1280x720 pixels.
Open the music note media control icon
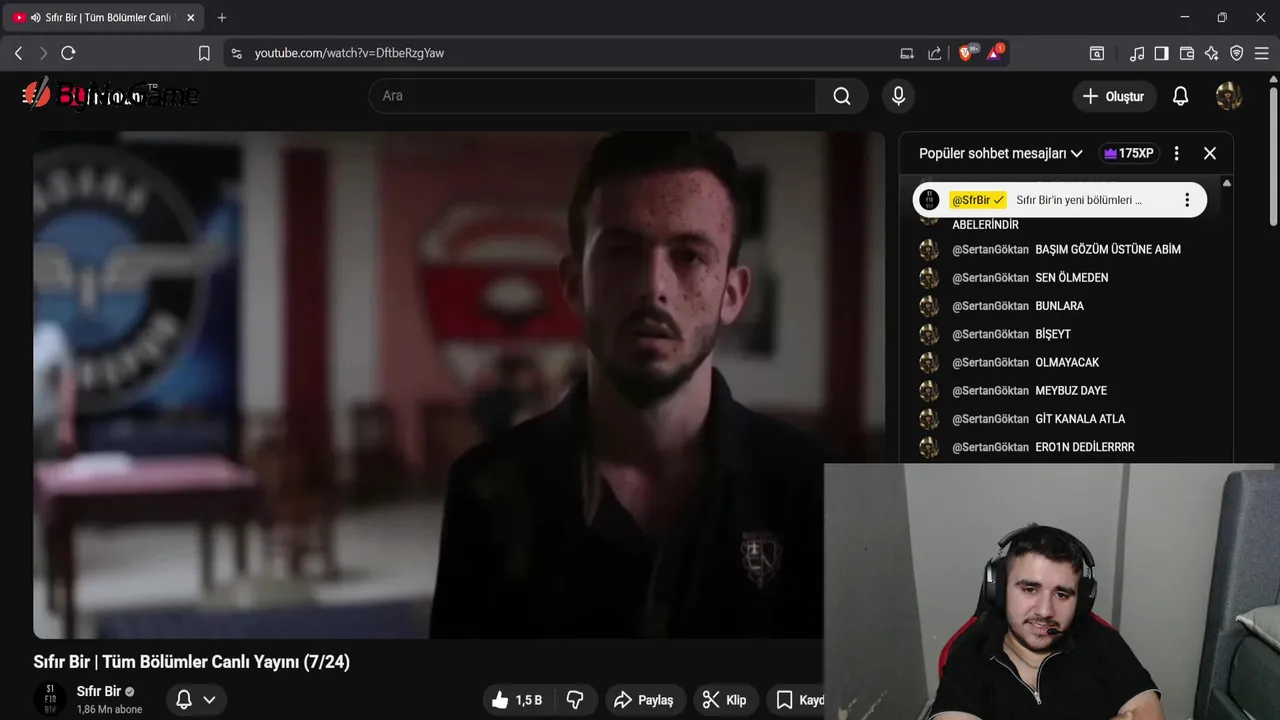click(x=1137, y=53)
